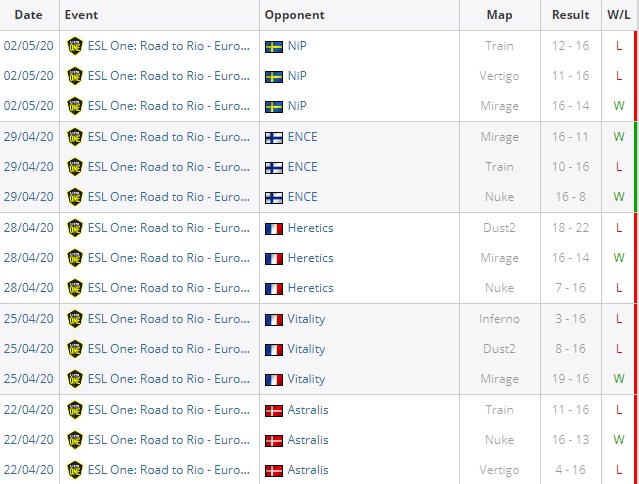Click the French flag in the Vitality Mirage row
The height and width of the screenshot is (484, 639).
(x=273, y=379)
